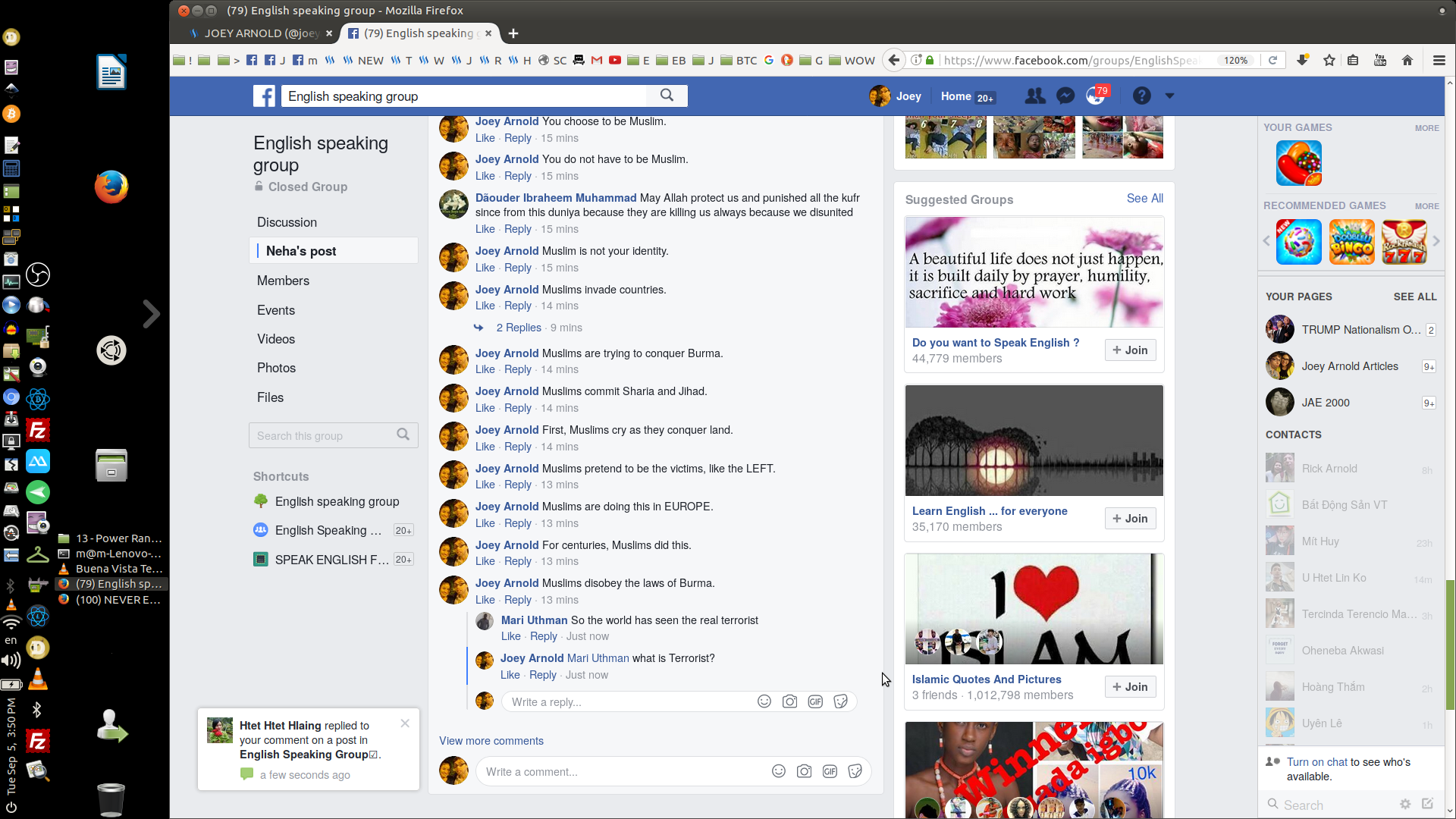This screenshot has width=1456, height=819.
Task: Click Firefox home icon
Action: pos(1407,60)
